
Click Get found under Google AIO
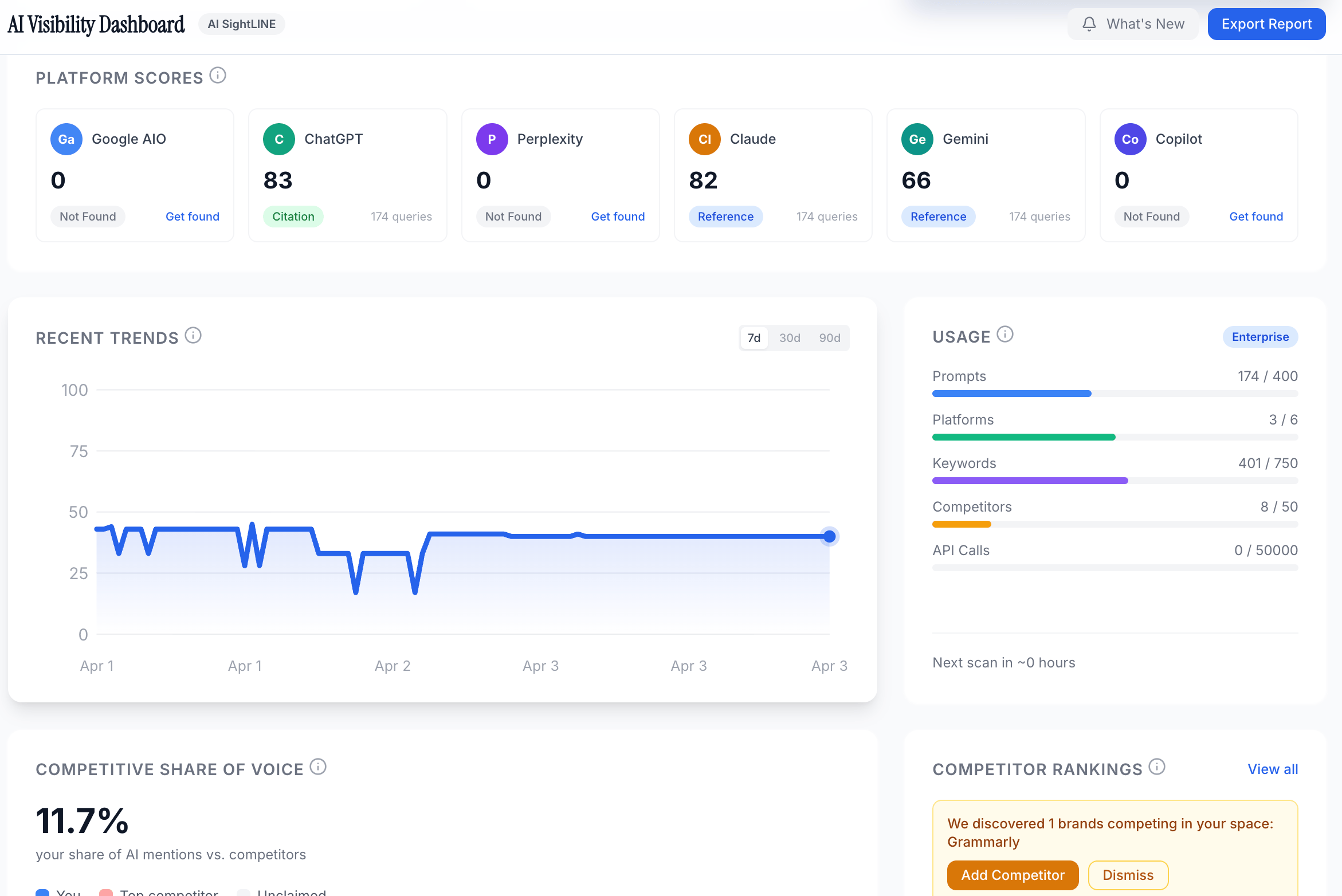(x=193, y=217)
